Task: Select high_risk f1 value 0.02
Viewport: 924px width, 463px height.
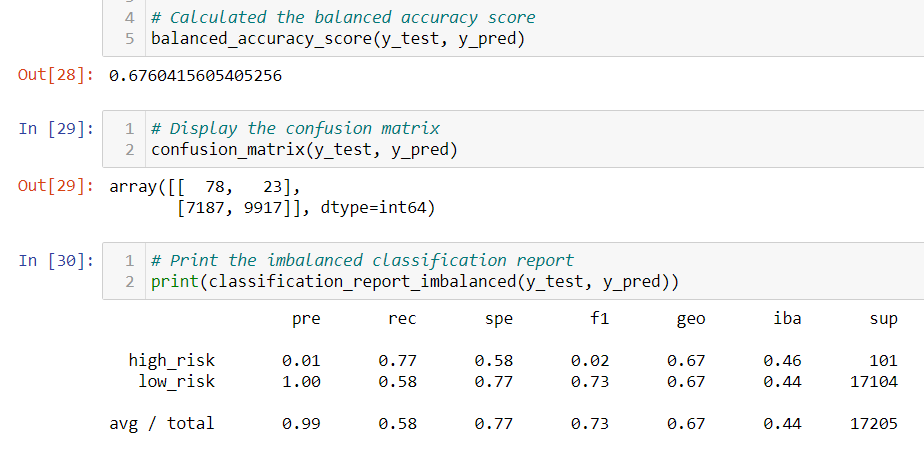Action: (x=590, y=361)
